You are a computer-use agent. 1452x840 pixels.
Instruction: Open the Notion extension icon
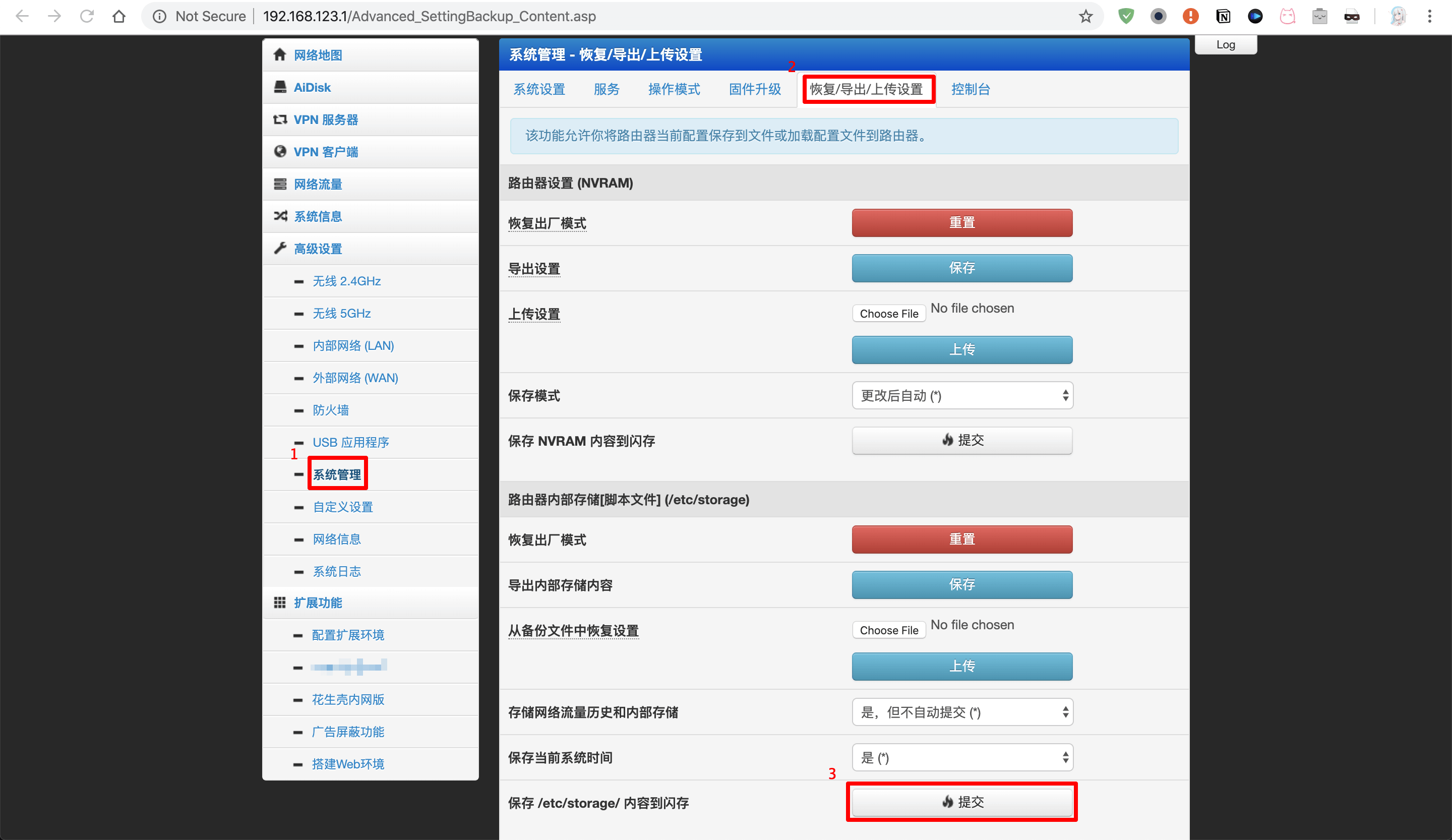tap(1223, 16)
